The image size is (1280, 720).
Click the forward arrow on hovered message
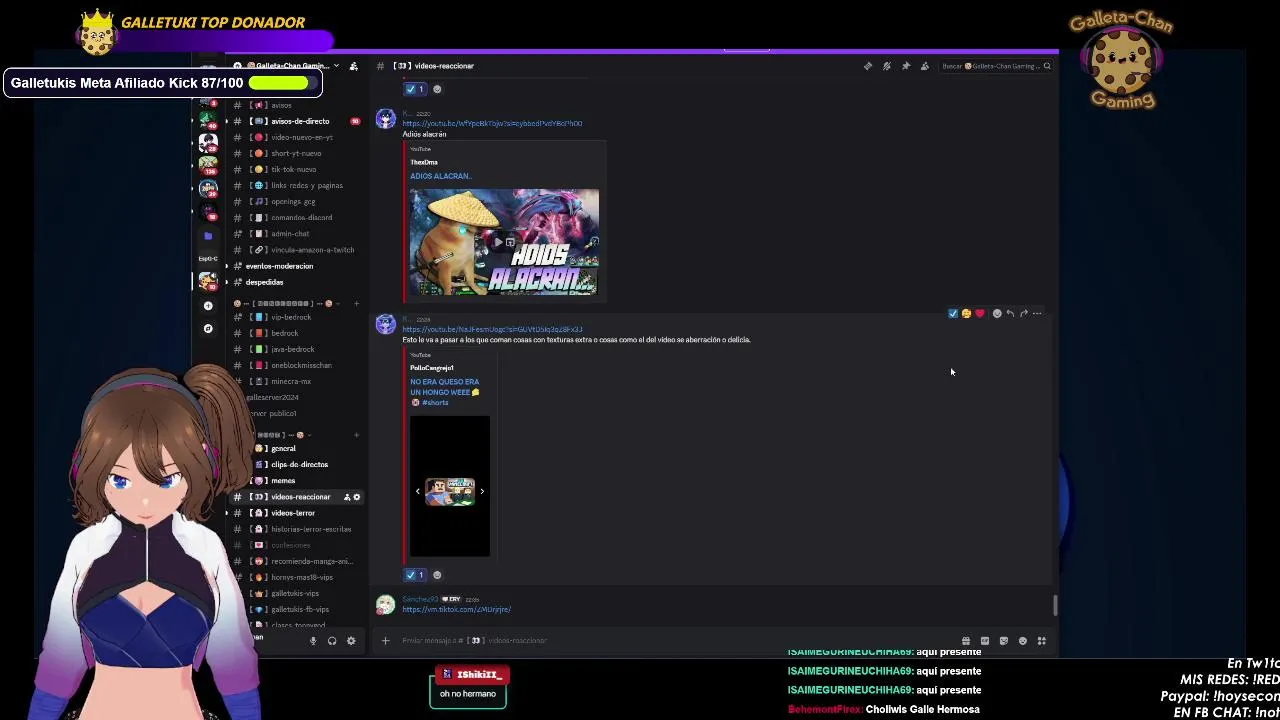[1024, 314]
